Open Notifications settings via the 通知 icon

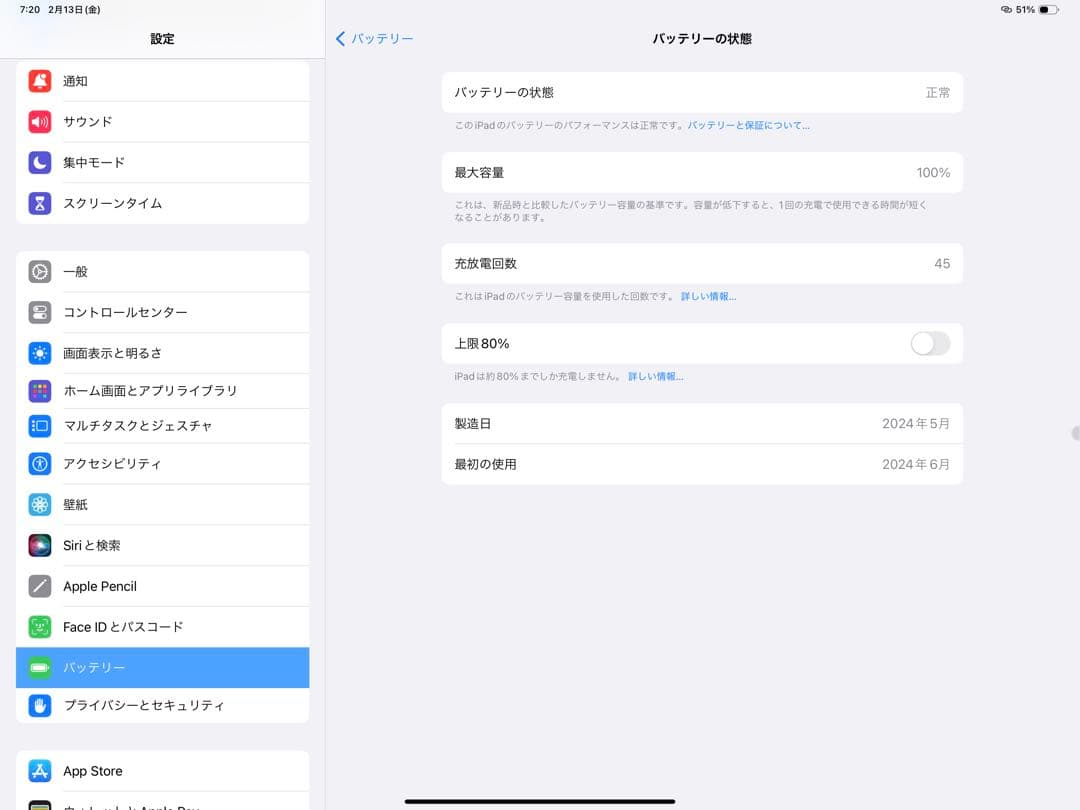pos(40,81)
